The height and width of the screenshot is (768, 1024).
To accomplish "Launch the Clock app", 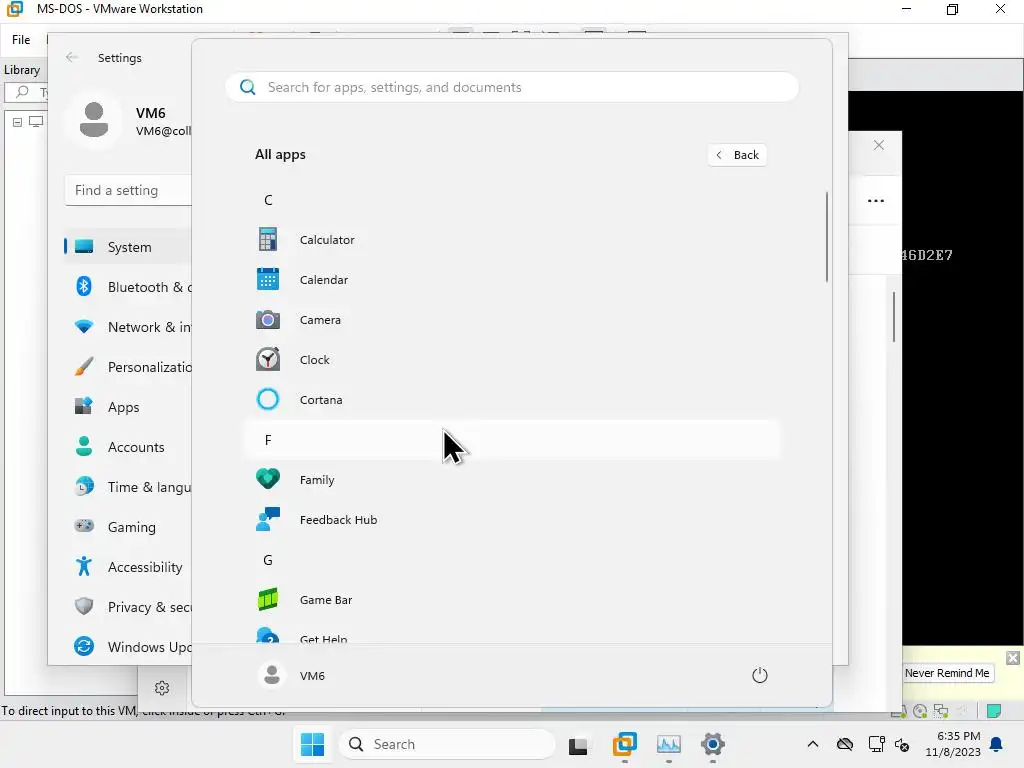I will (x=512, y=359).
